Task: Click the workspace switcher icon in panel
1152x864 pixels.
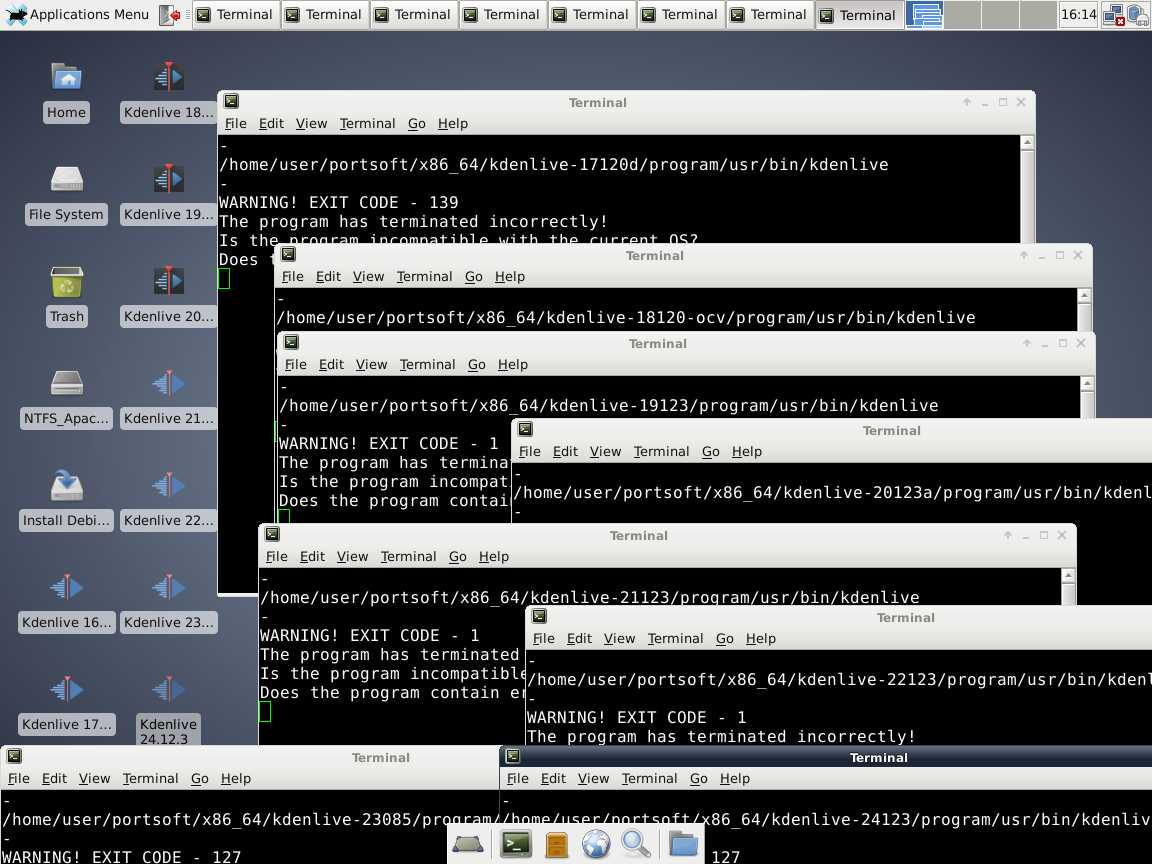Action: pos(924,15)
